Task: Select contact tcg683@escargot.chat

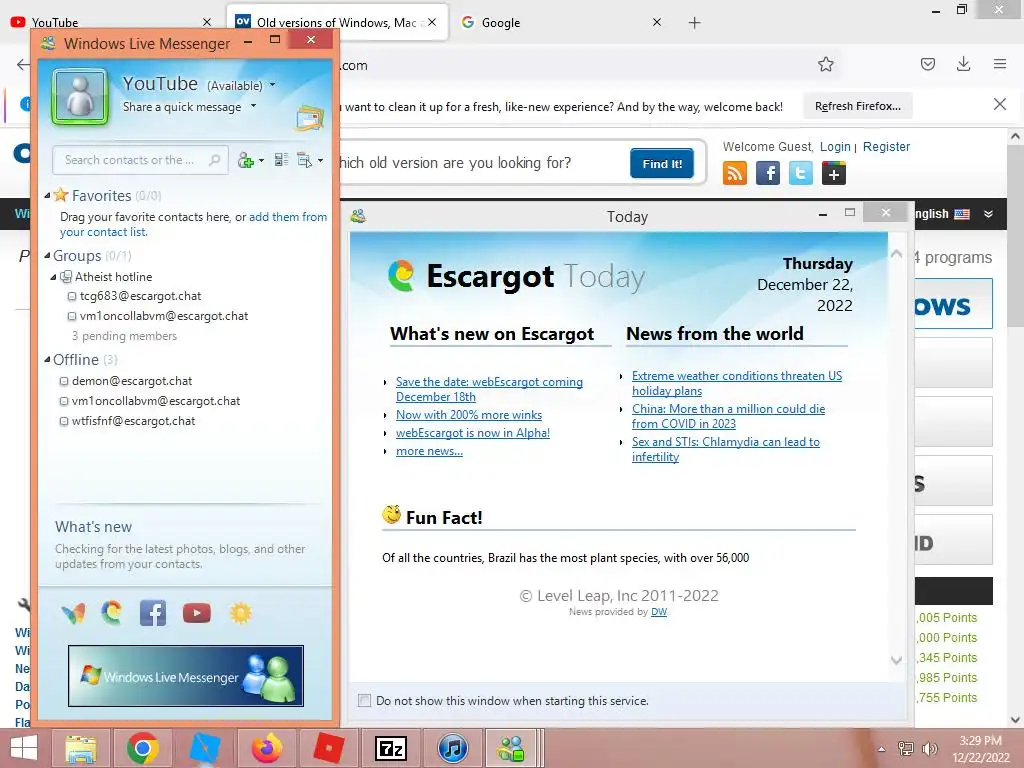Action: [140, 296]
